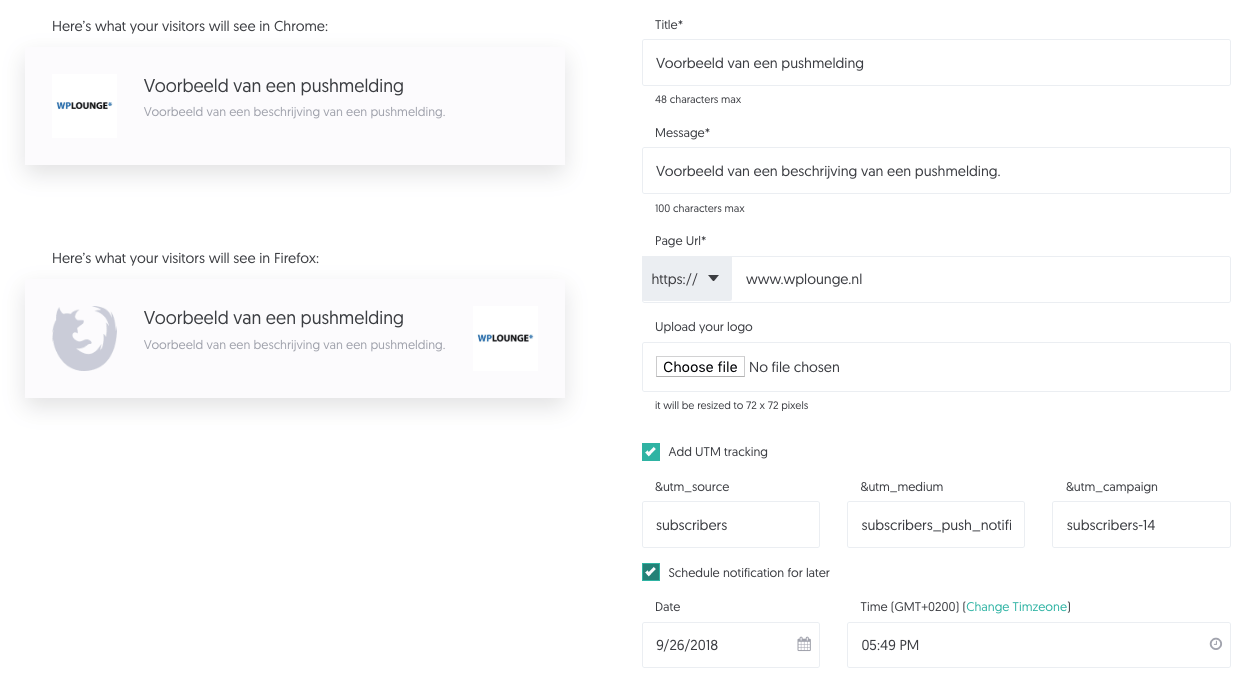The height and width of the screenshot is (694, 1256).
Task: Click WPLounge logo in Chrome preview
Action: (x=84, y=105)
